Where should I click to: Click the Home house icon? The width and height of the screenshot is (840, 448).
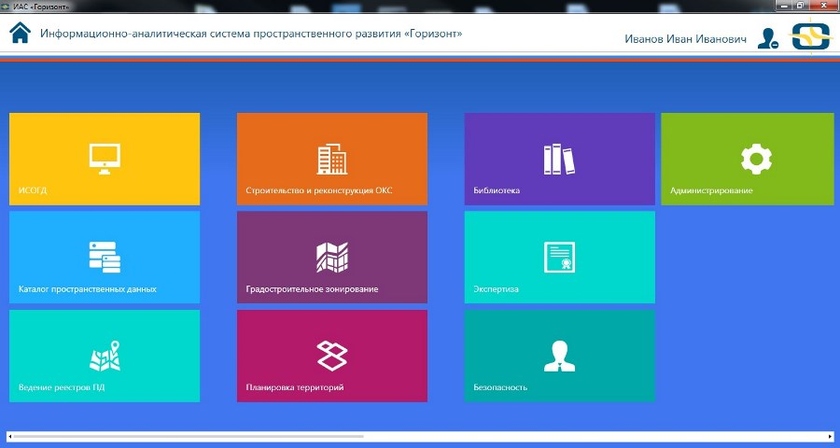[x=19, y=33]
